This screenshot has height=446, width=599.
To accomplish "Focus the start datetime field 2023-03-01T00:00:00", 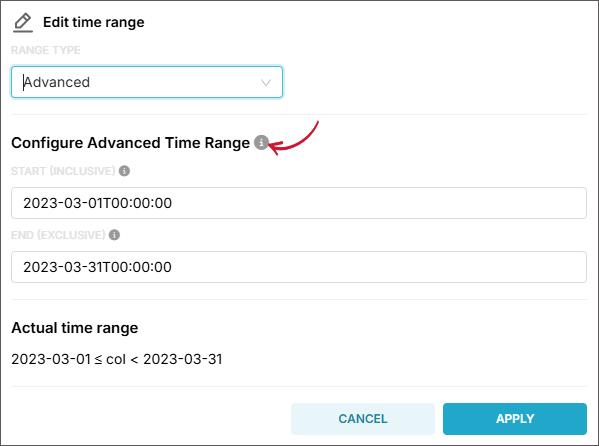I will [299, 203].
